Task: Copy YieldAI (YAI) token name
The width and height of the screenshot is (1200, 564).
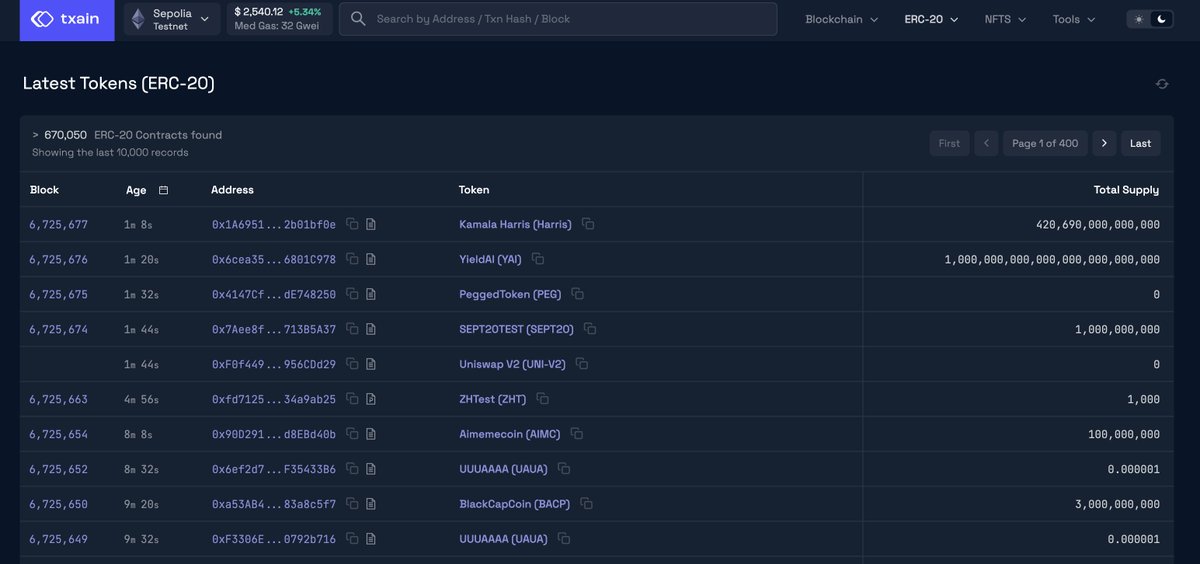Action: (538, 260)
